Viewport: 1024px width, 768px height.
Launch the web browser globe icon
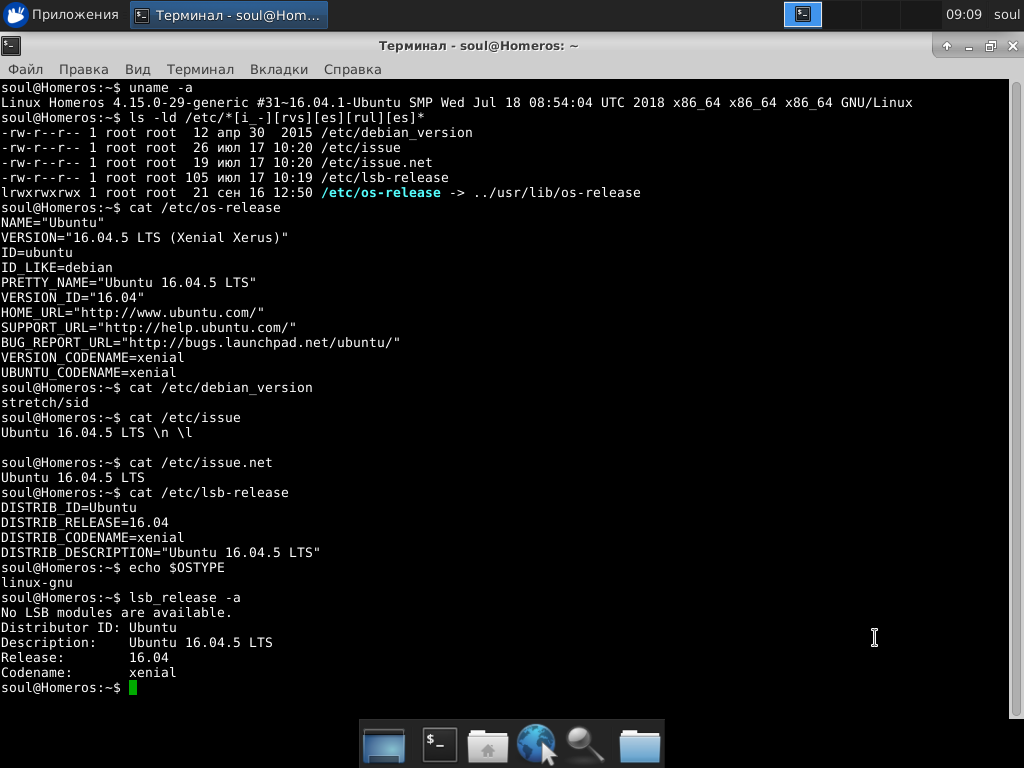(x=537, y=743)
